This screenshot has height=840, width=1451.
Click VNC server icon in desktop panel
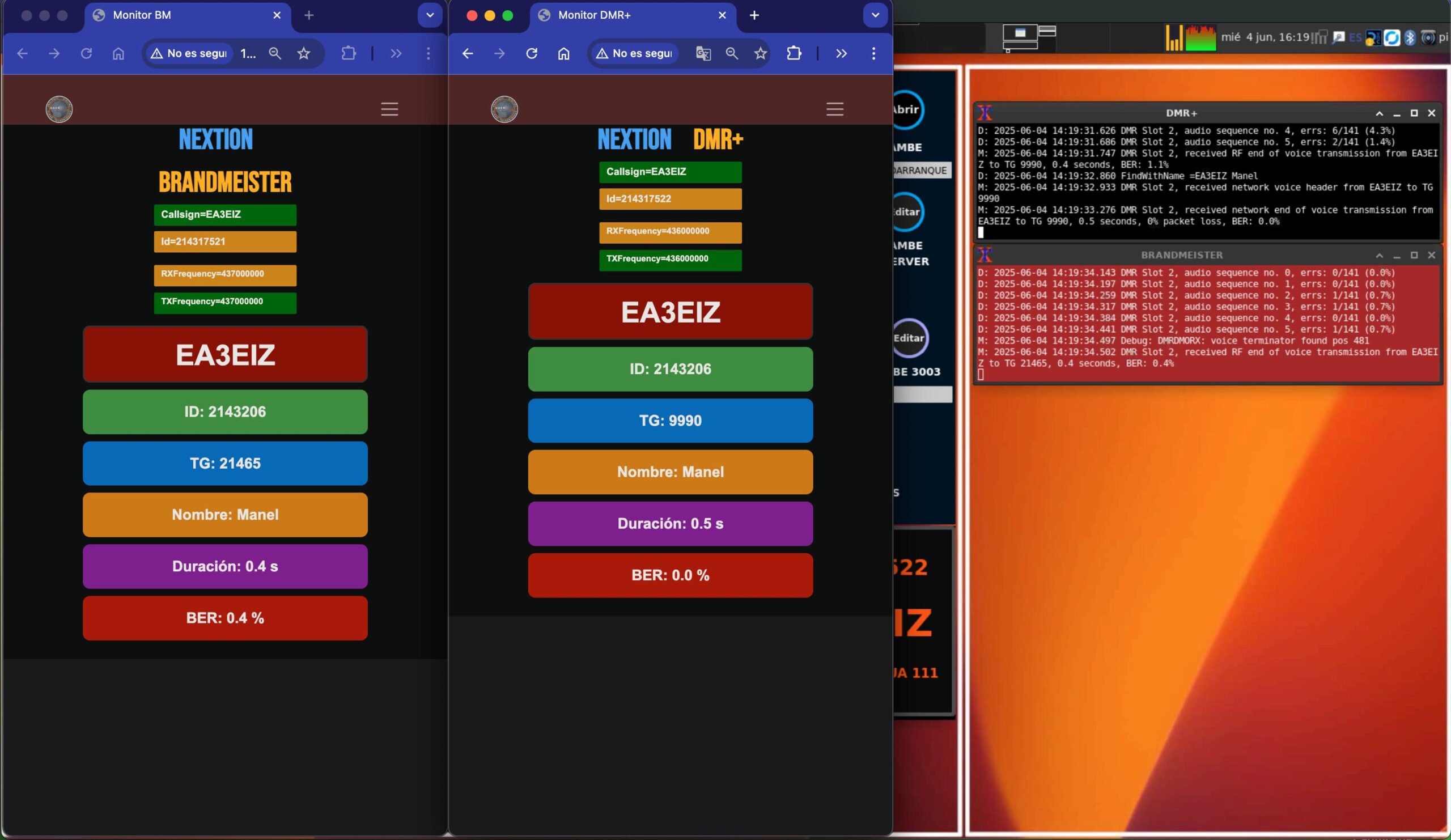coord(1373,37)
